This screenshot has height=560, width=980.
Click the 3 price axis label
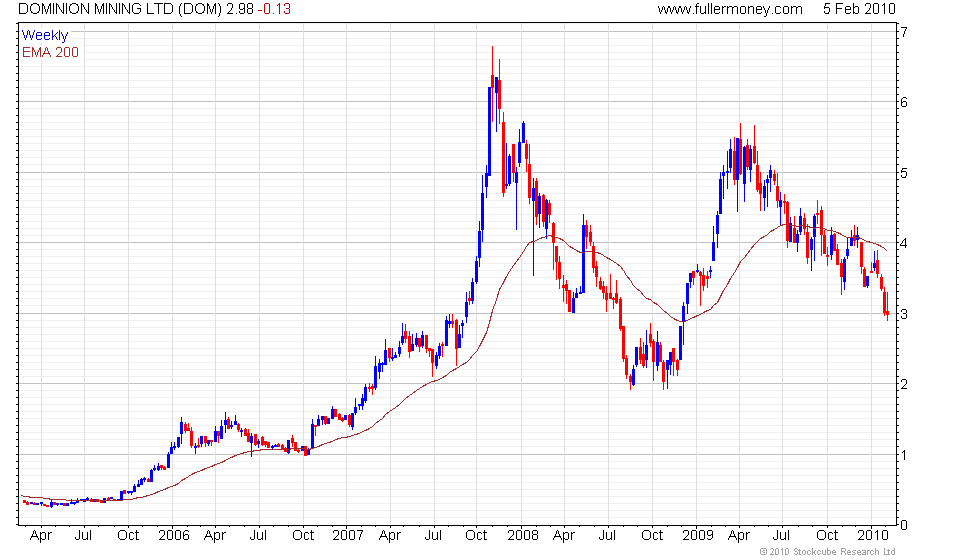(x=904, y=314)
